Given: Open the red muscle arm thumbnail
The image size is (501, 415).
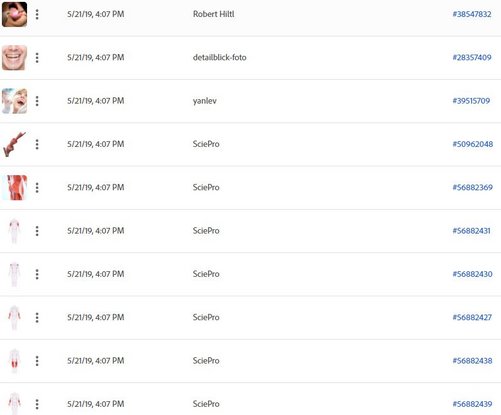Looking at the screenshot, I should point(14,144).
